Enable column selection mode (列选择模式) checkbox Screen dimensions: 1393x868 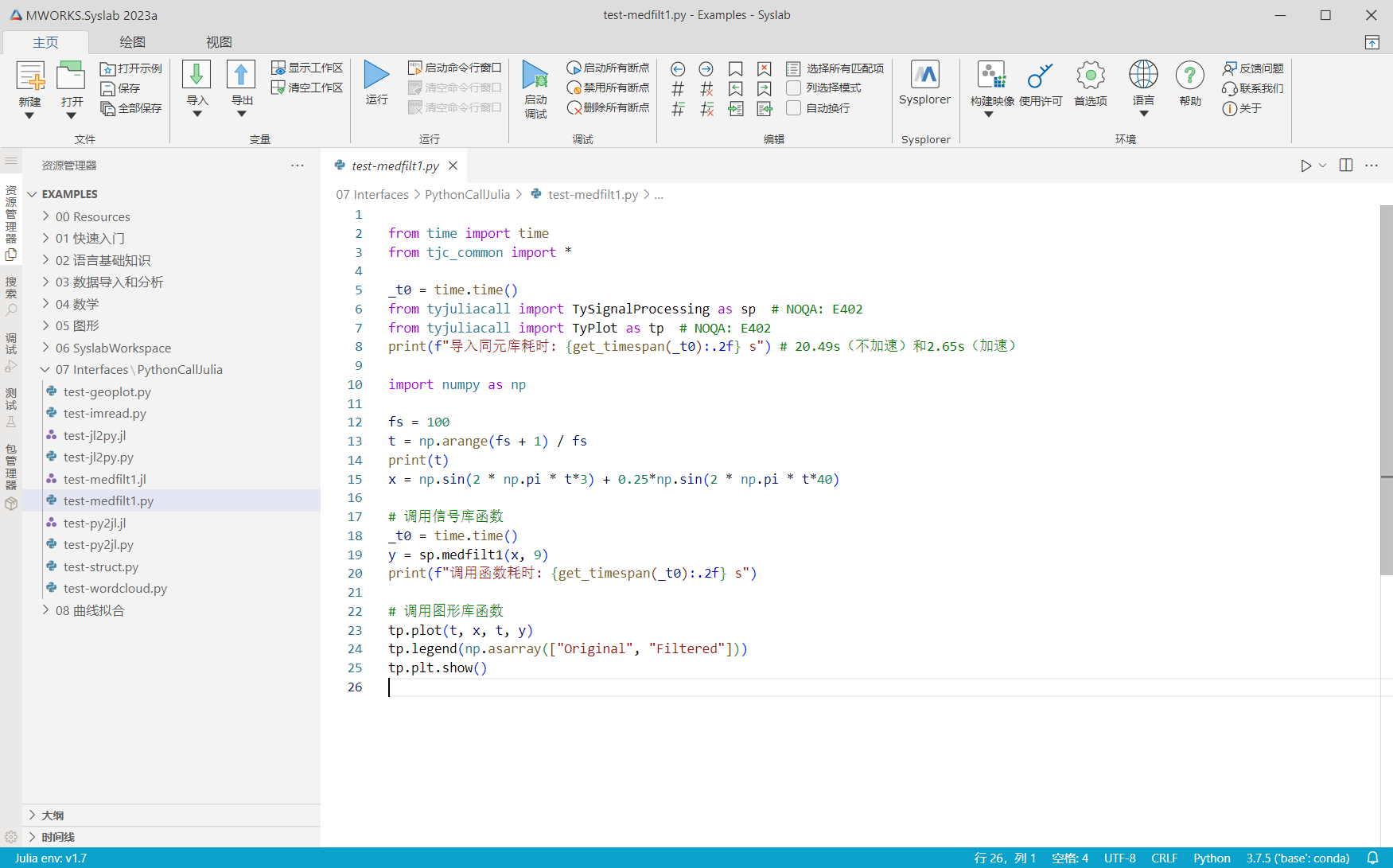click(793, 88)
